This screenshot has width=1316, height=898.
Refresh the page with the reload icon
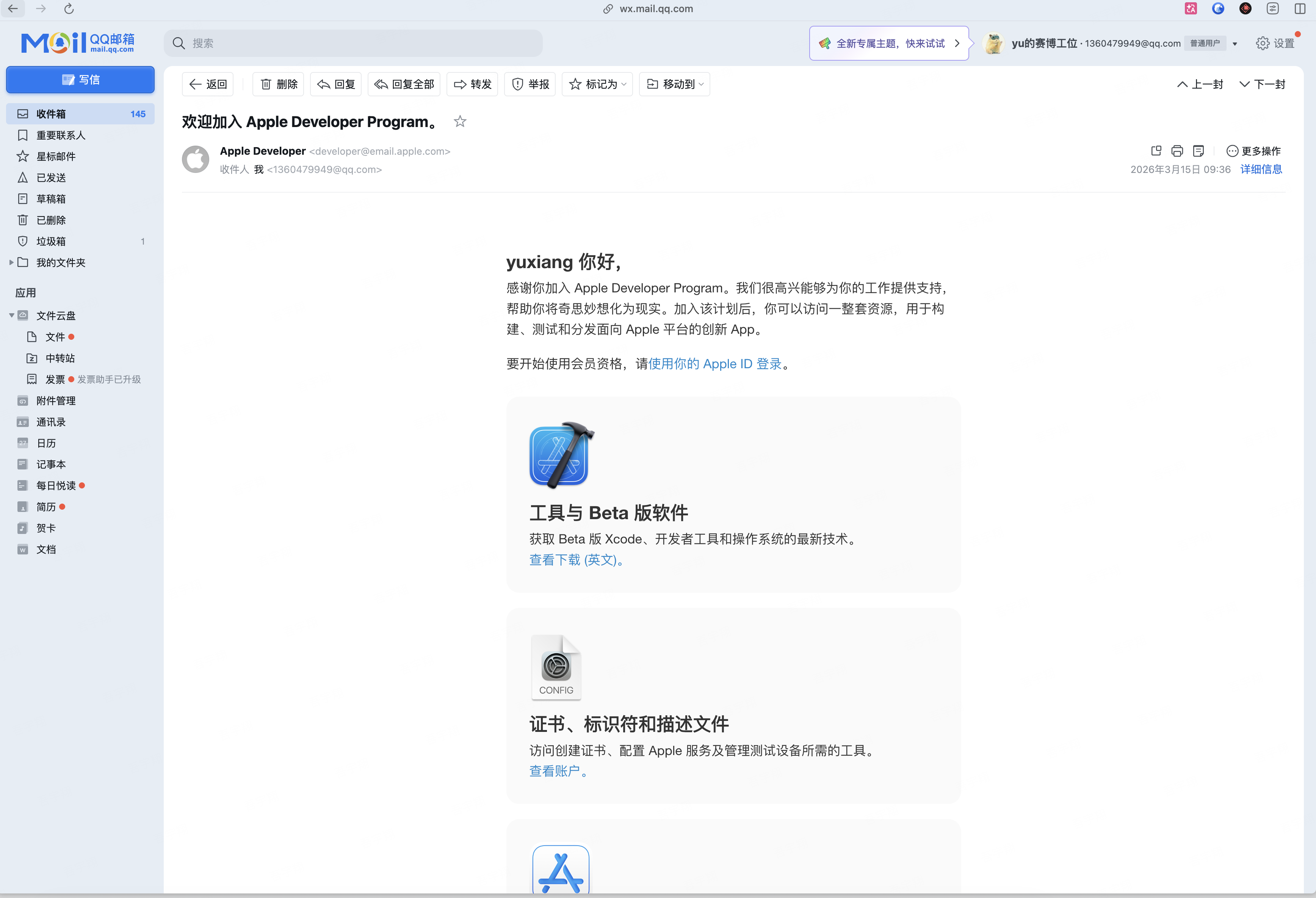tap(69, 8)
